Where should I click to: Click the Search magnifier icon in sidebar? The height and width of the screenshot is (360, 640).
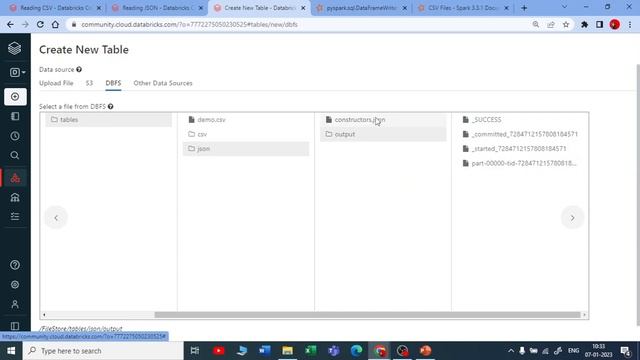[x=15, y=156]
